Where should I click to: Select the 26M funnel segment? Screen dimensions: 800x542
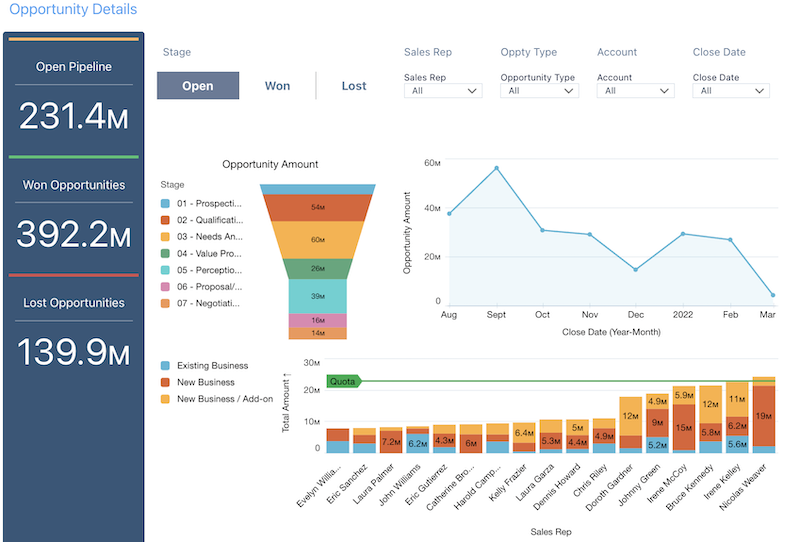coord(317,268)
